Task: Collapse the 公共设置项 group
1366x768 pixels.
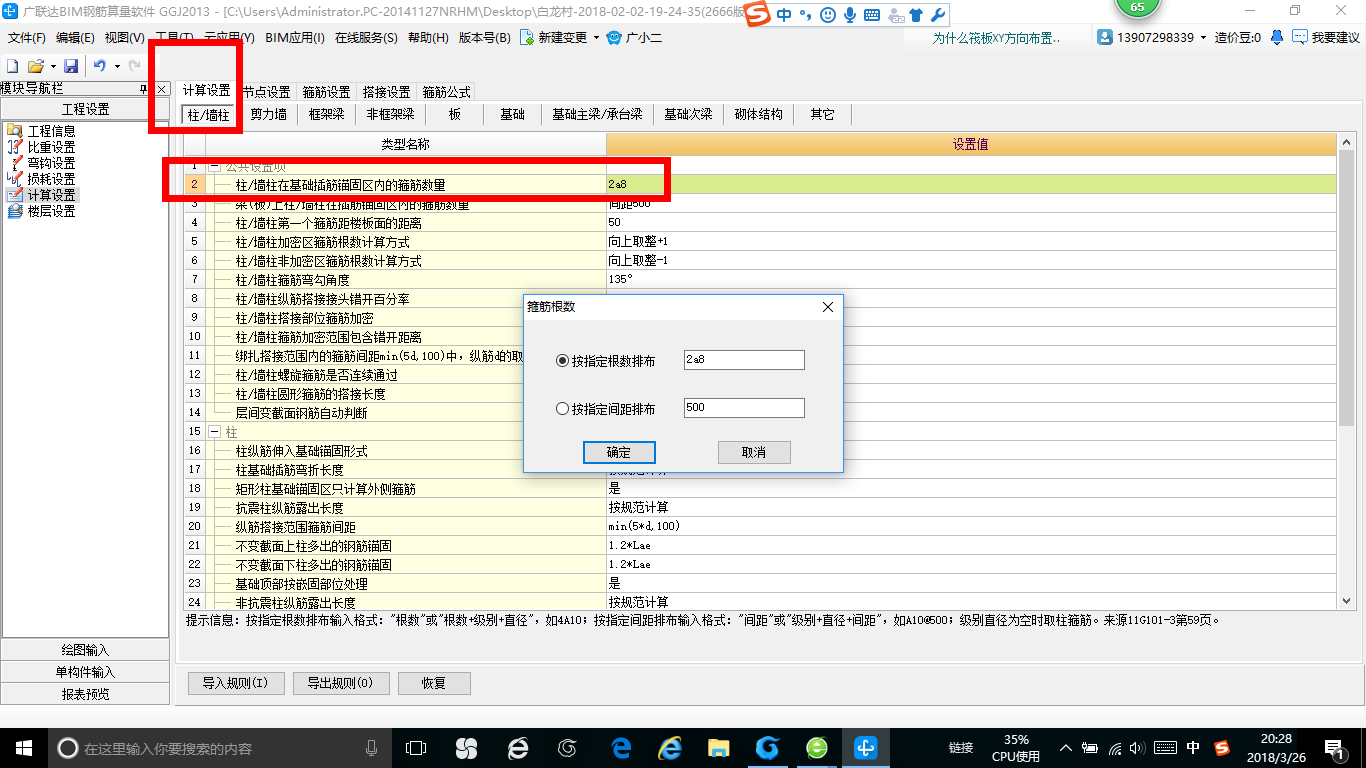Action: pos(214,166)
